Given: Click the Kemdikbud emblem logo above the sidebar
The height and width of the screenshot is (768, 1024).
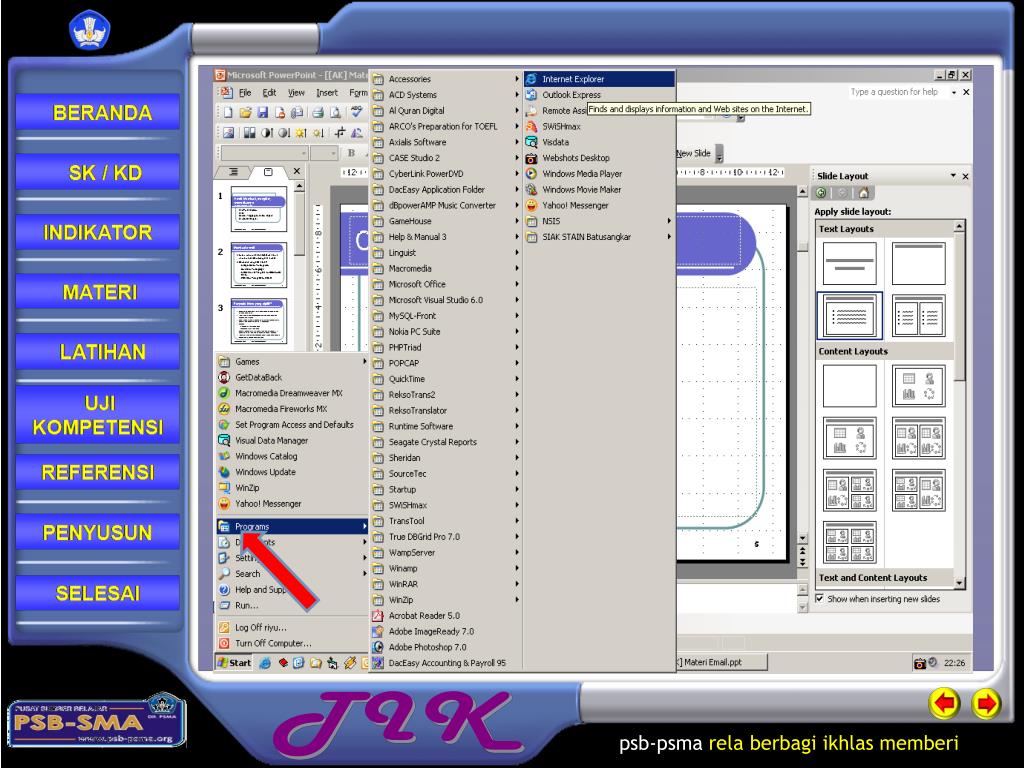Looking at the screenshot, I should (x=89, y=29).
